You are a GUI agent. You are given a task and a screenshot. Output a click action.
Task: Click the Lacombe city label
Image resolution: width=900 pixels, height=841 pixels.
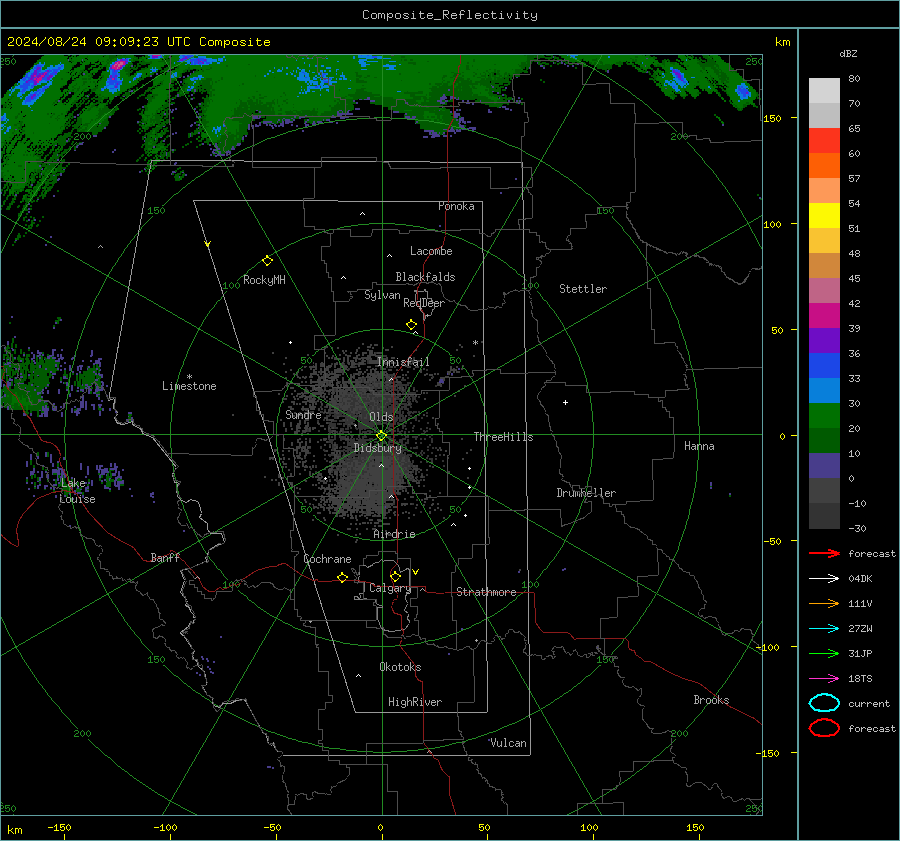pyautogui.click(x=431, y=251)
